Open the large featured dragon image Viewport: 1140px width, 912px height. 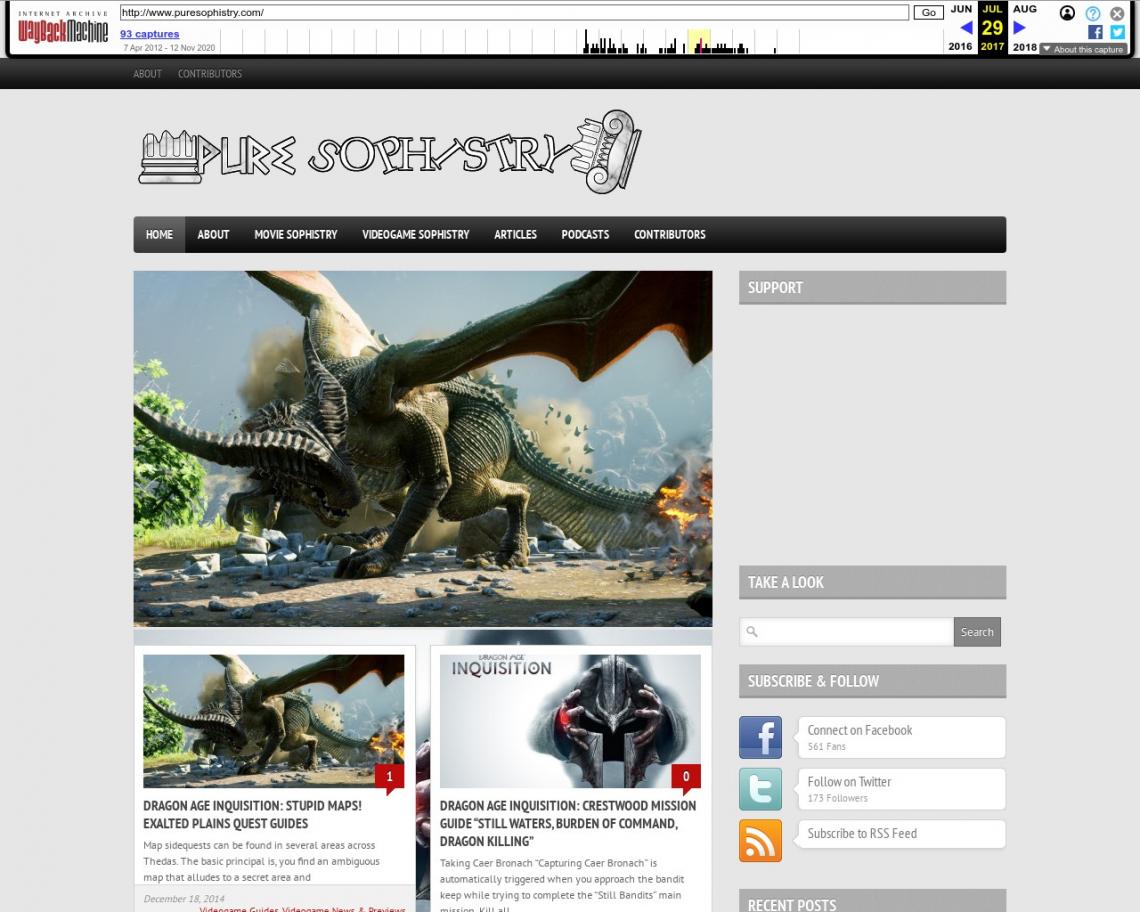(x=423, y=449)
